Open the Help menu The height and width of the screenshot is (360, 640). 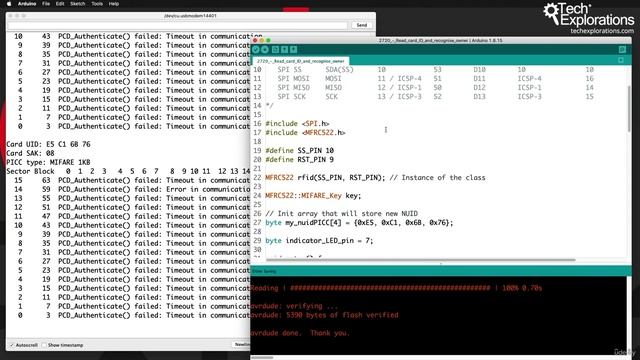[114, 4]
